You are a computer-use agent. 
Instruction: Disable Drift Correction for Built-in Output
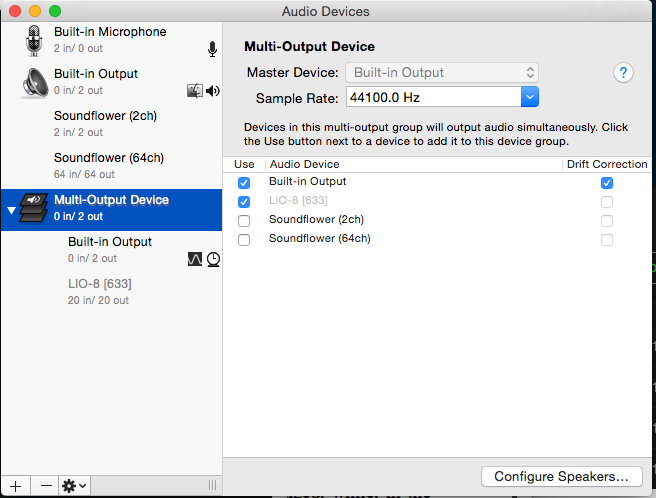tap(606, 183)
